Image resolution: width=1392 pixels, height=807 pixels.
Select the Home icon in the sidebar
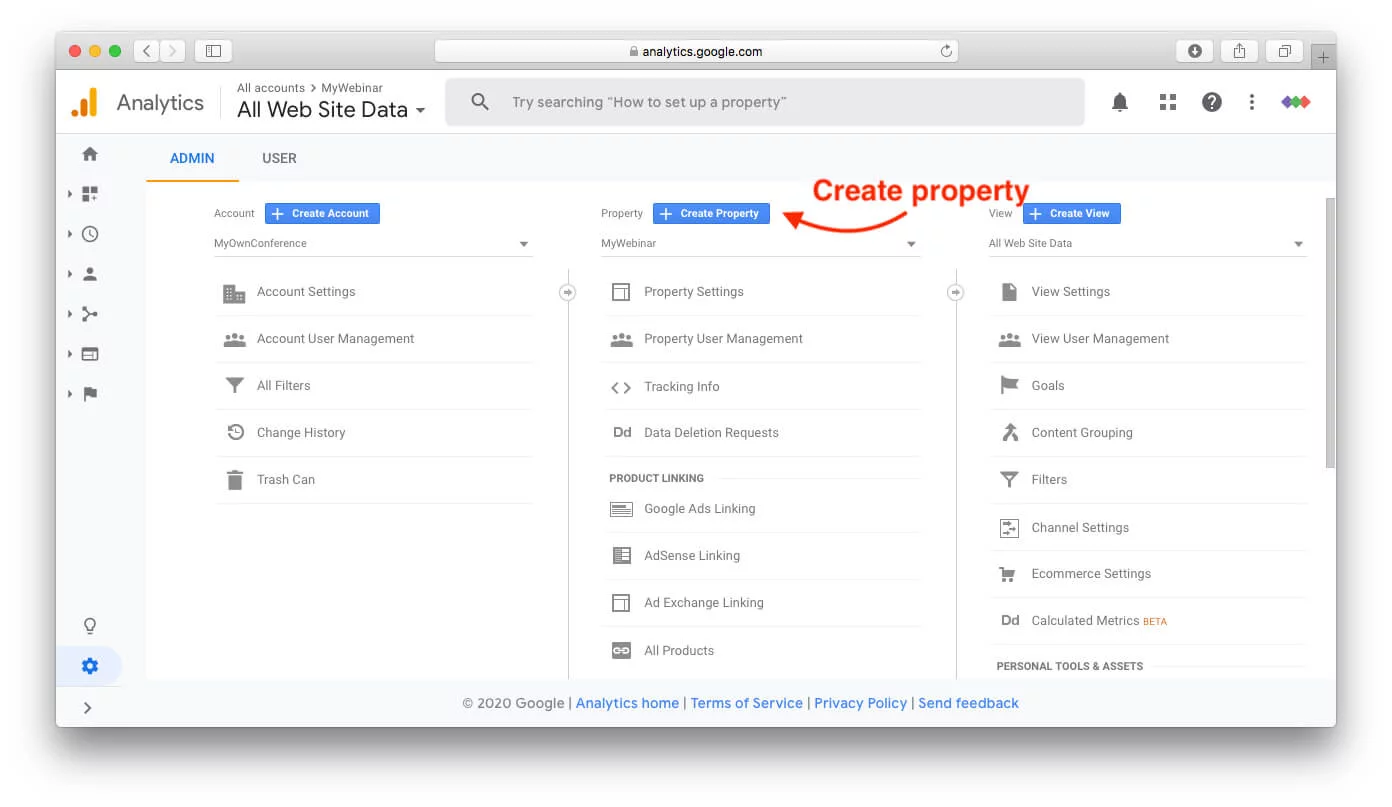tap(89, 153)
